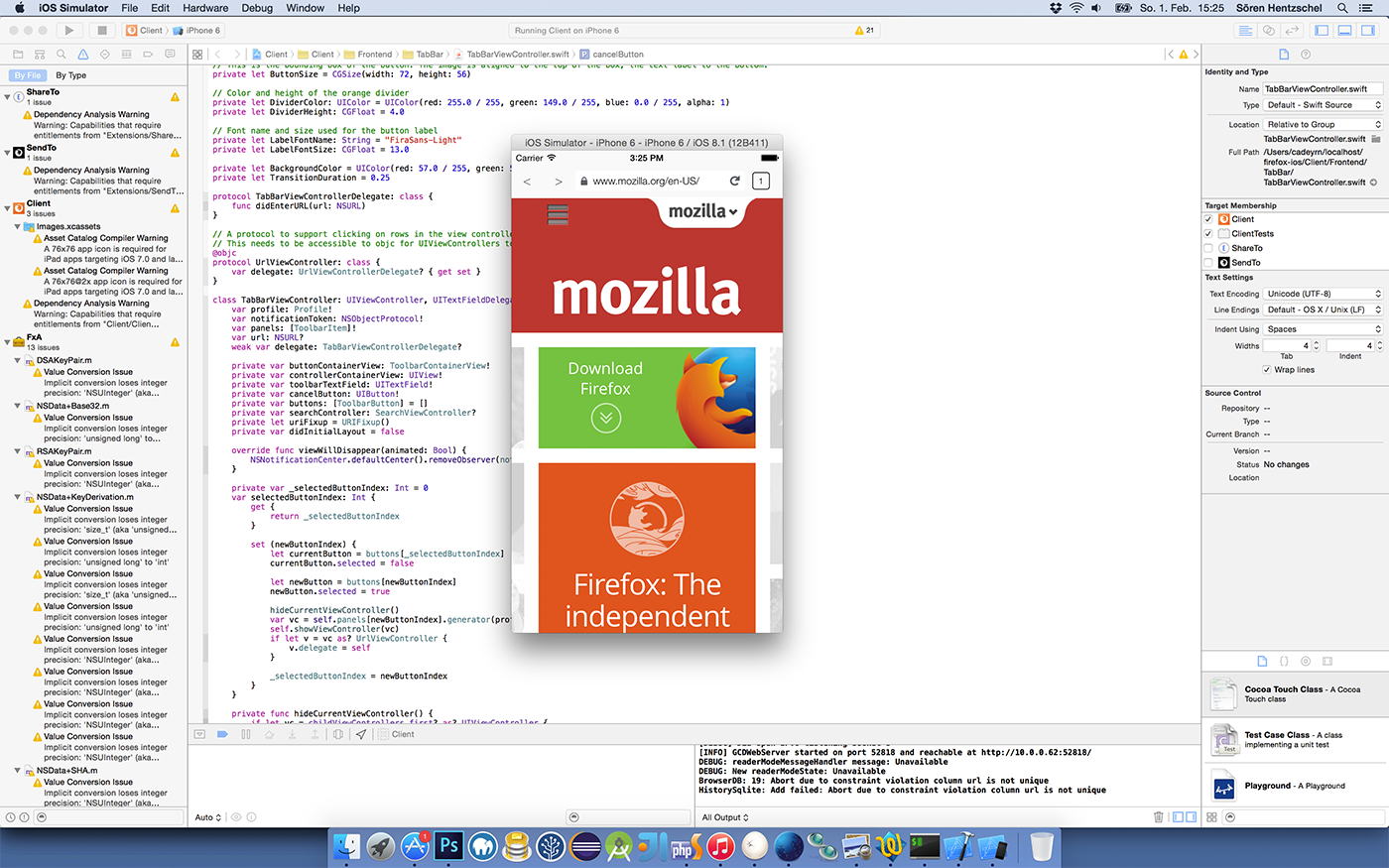This screenshot has height=868, width=1389.
Task: Toggle the Wrap lines checkbox
Action: [1267, 370]
